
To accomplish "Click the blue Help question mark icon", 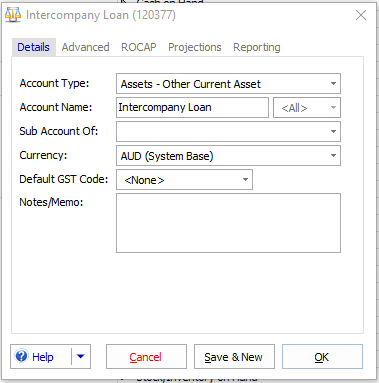I will (22, 356).
